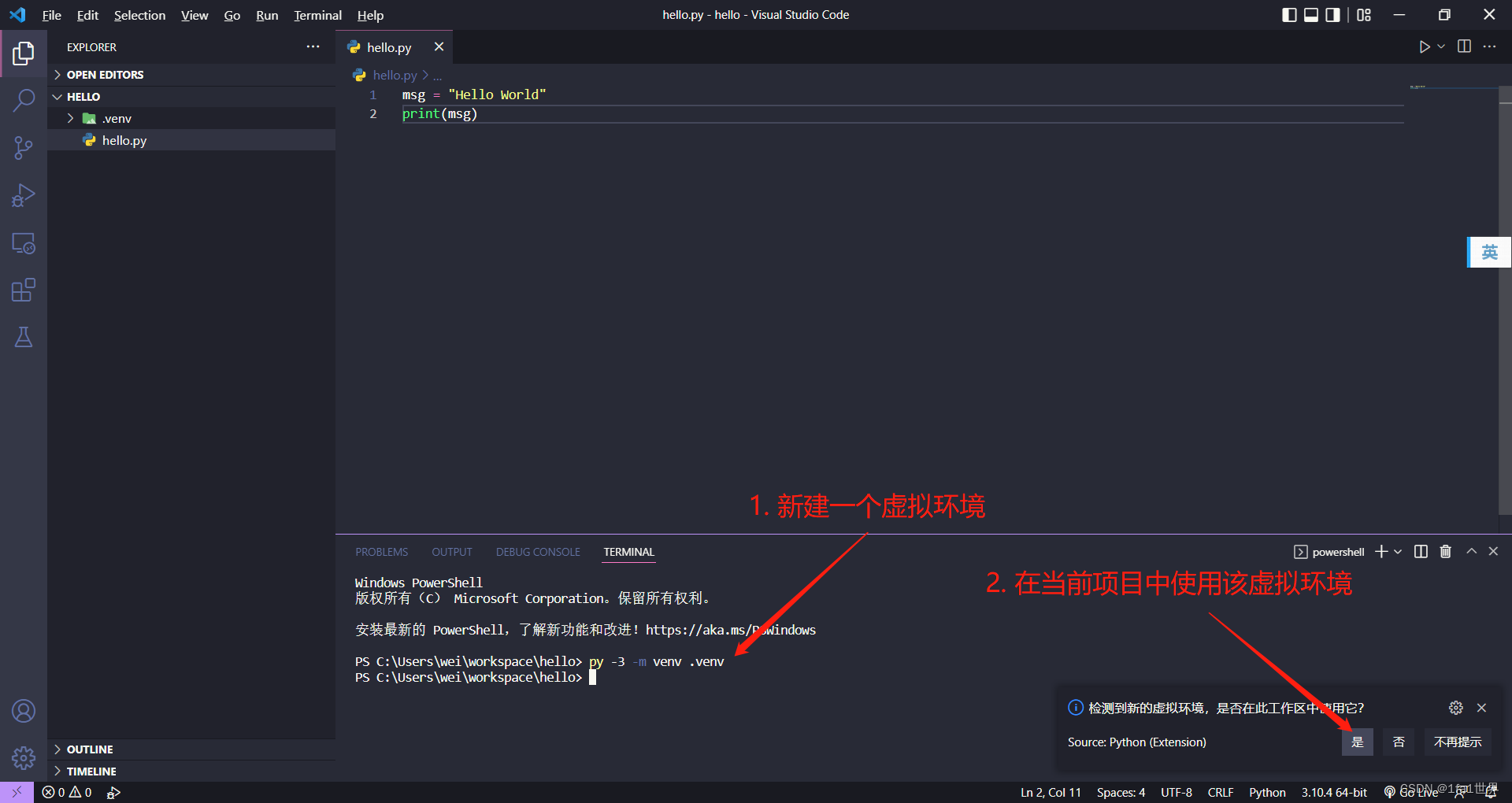
Task: Open the View menu
Action: click(x=195, y=15)
